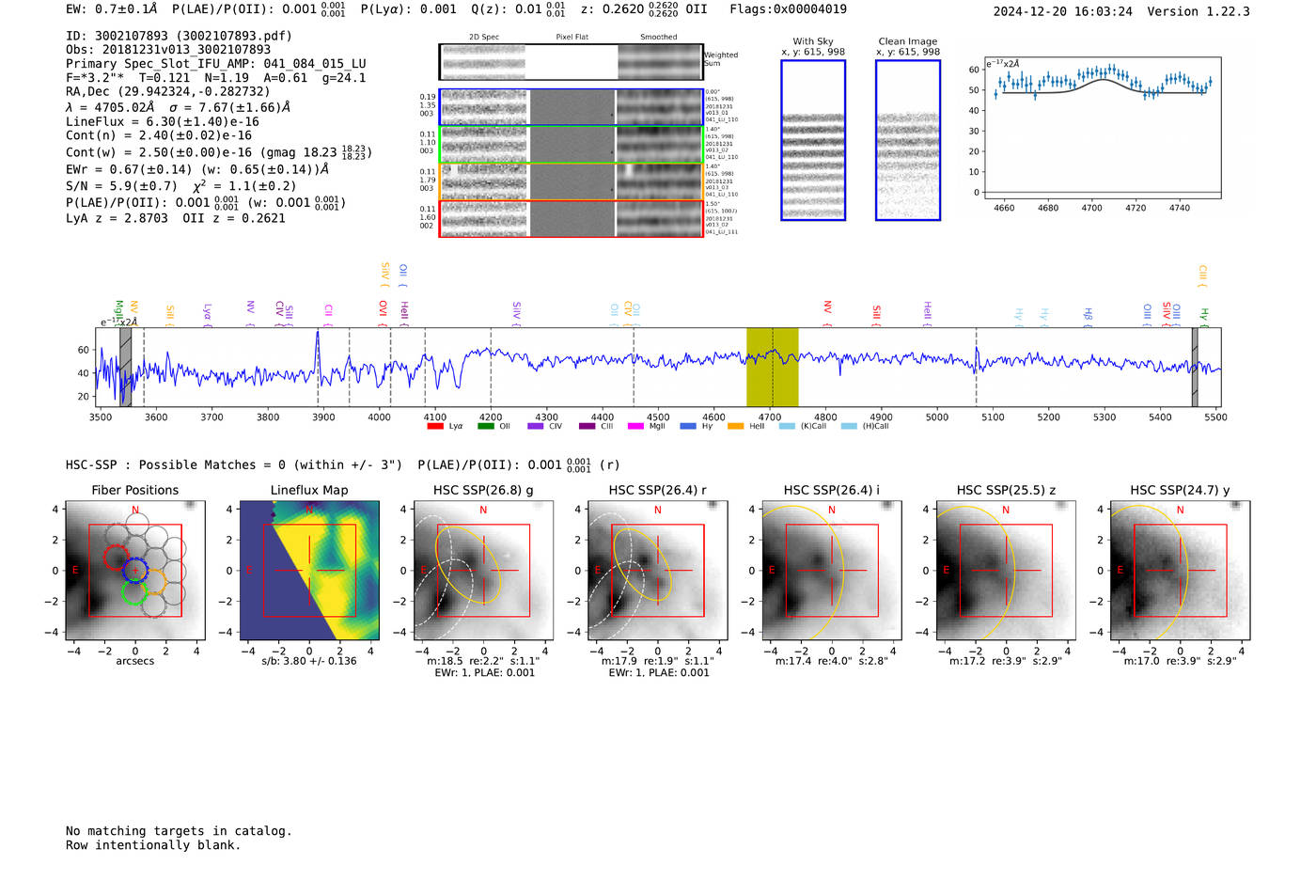Click the 'Obs: 20181231v013_3002107893' line
Viewport: 1316px width, 896px height.
point(168,50)
